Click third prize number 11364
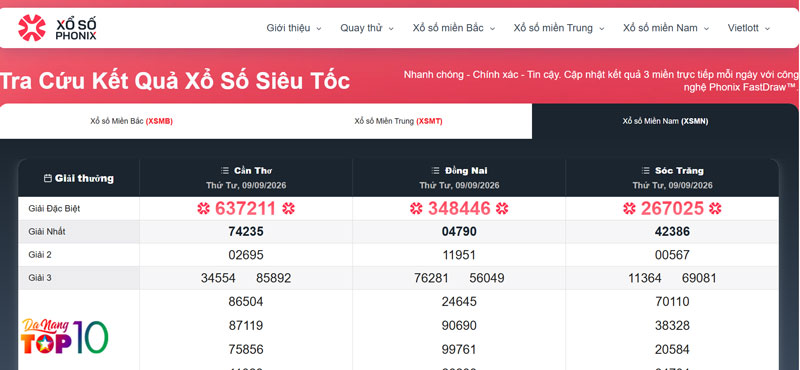The height and width of the screenshot is (370, 800). pyautogui.click(x=645, y=278)
